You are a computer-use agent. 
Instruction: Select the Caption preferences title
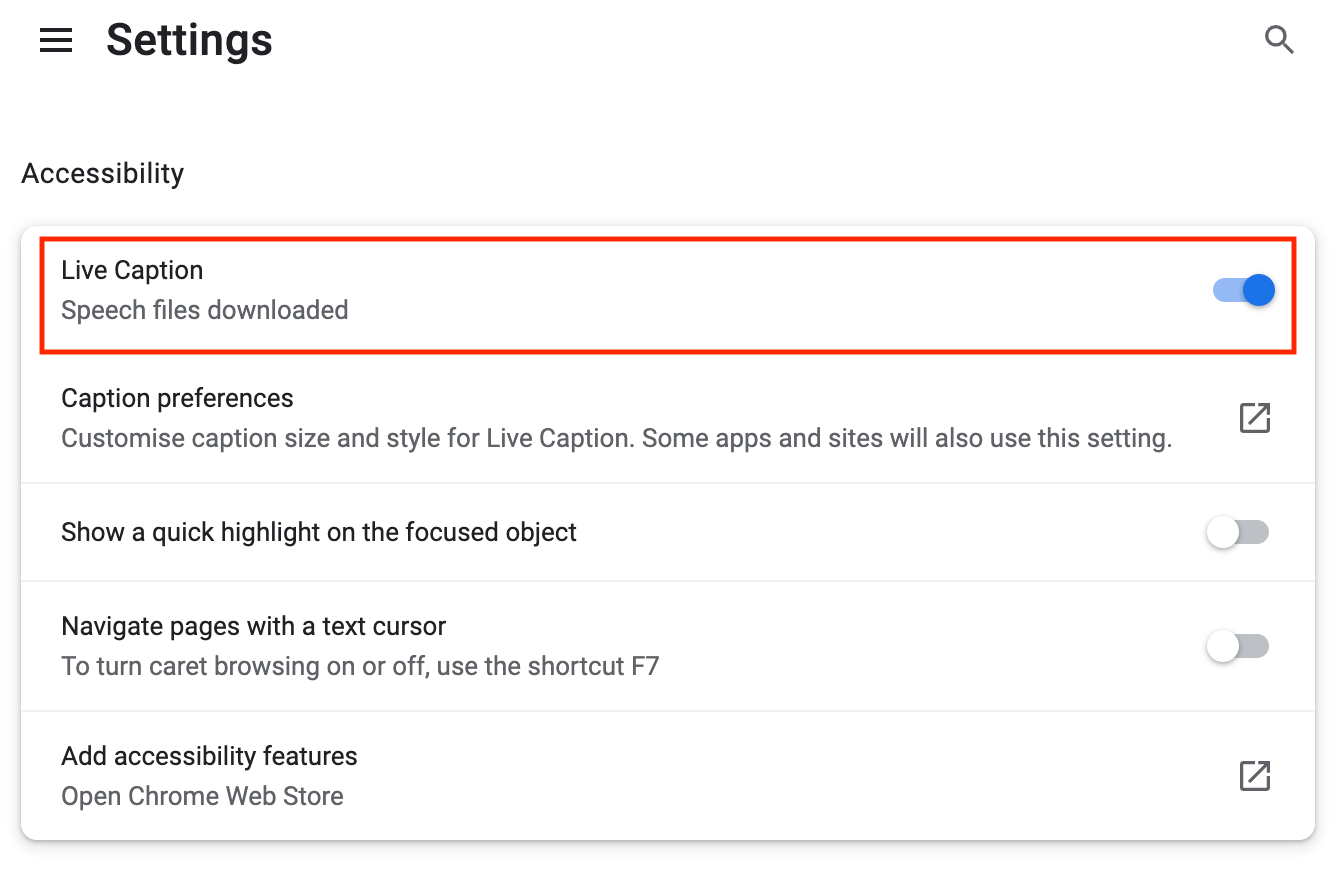(x=177, y=398)
